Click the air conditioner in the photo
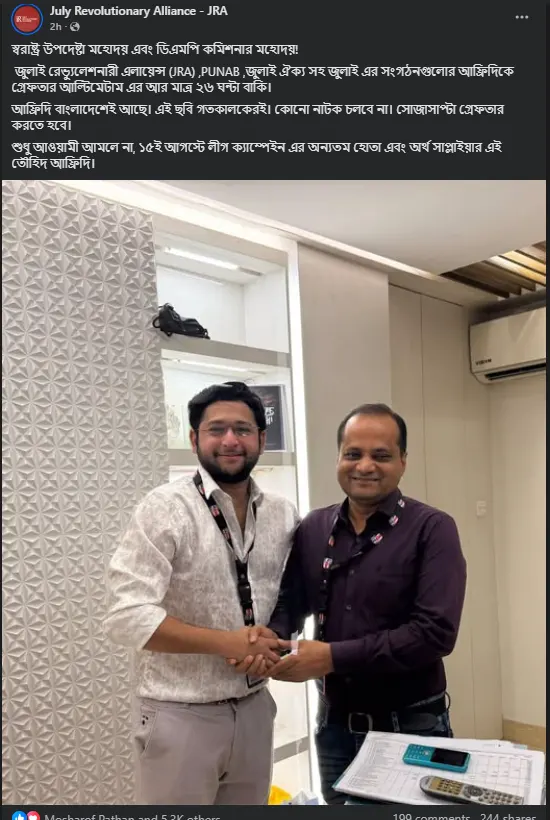The width and height of the screenshot is (550, 820). (508, 343)
